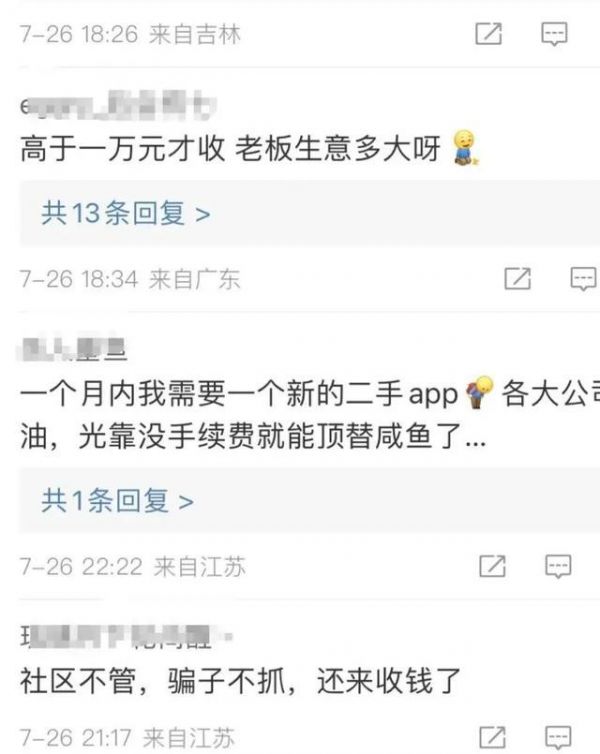This screenshot has height=754, width=600.
Task: Tap reply icon on the 21:17 Jiangsu comment
Action: (x=558, y=738)
